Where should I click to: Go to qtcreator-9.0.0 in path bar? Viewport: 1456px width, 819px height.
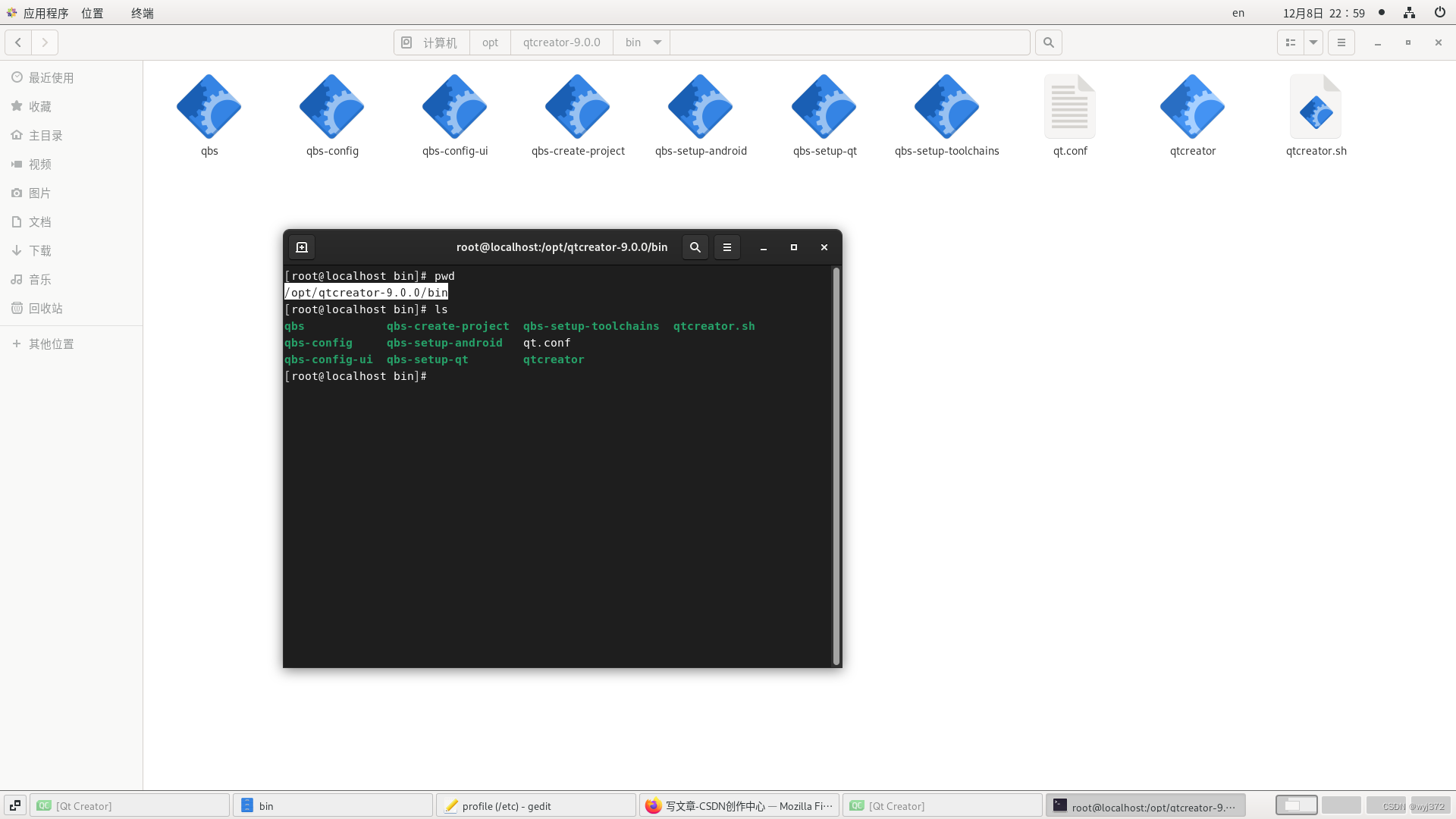[x=561, y=42]
